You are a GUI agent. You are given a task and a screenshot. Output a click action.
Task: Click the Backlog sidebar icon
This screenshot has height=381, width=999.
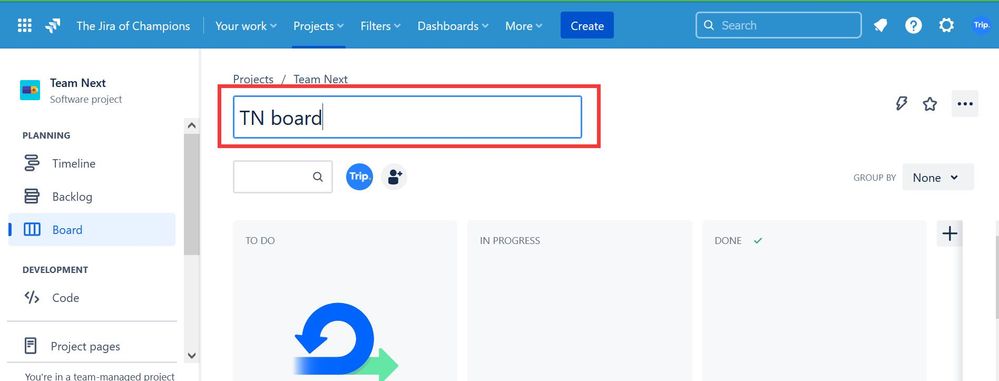31,196
